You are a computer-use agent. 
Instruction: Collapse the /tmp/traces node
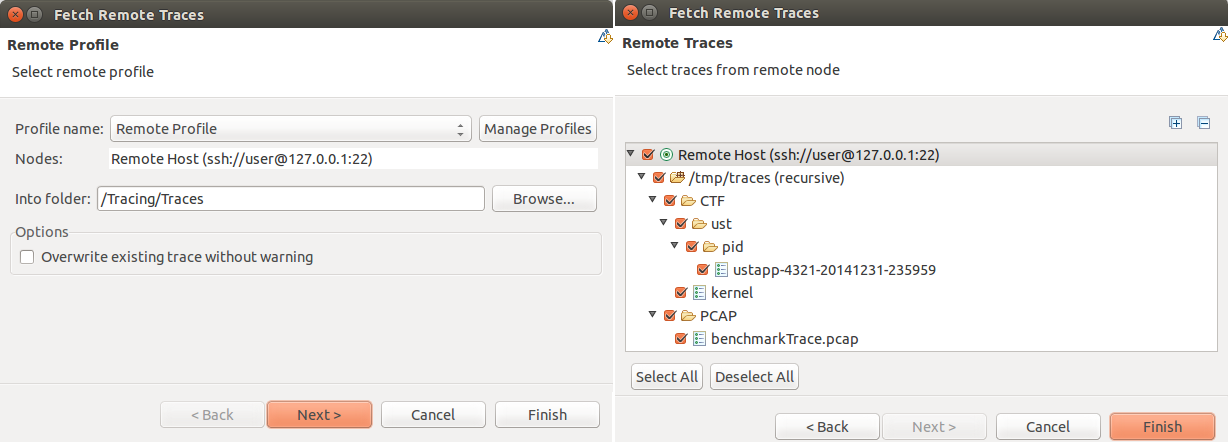(x=642, y=178)
